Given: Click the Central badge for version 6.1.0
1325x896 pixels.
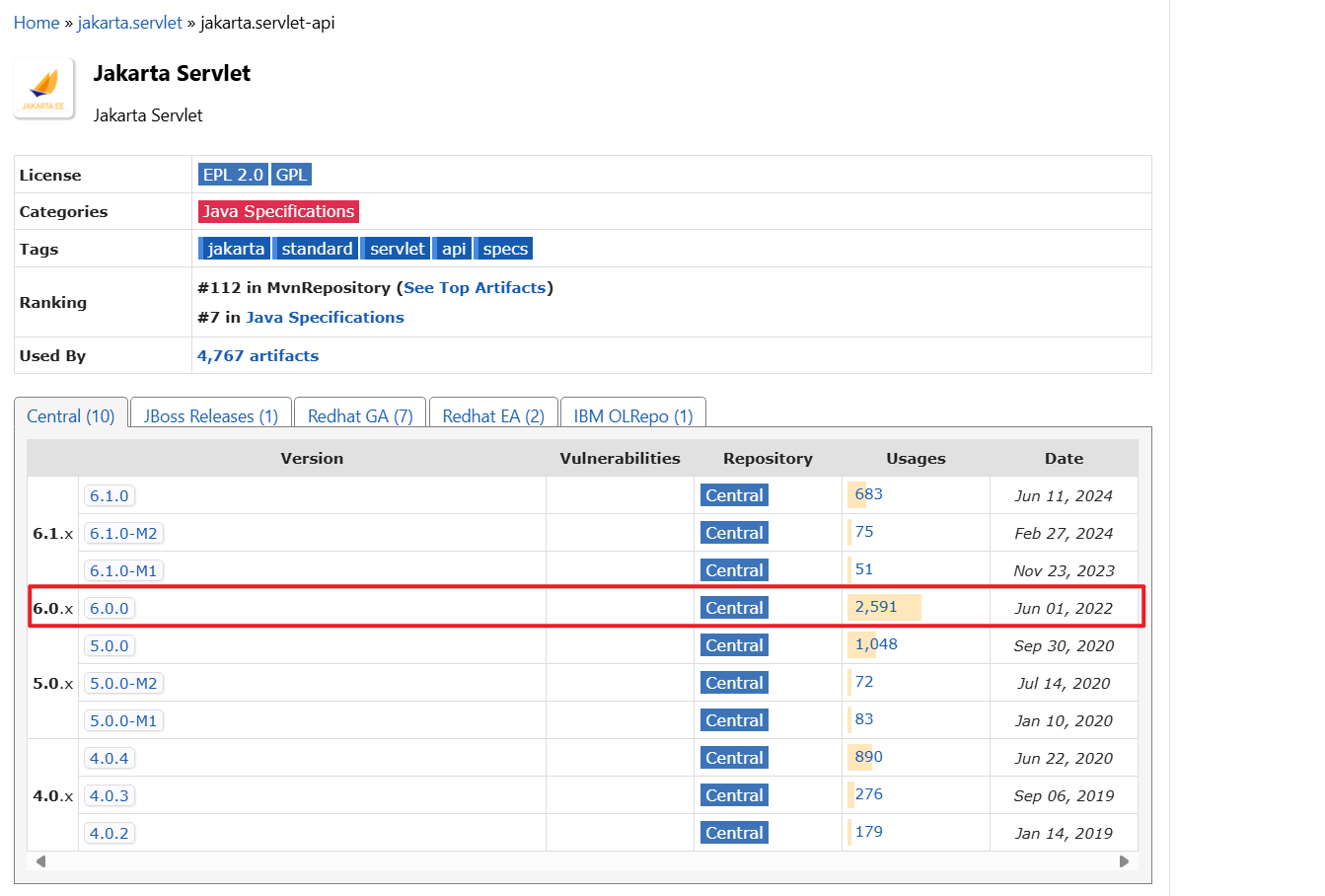Looking at the screenshot, I should click(734, 495).
